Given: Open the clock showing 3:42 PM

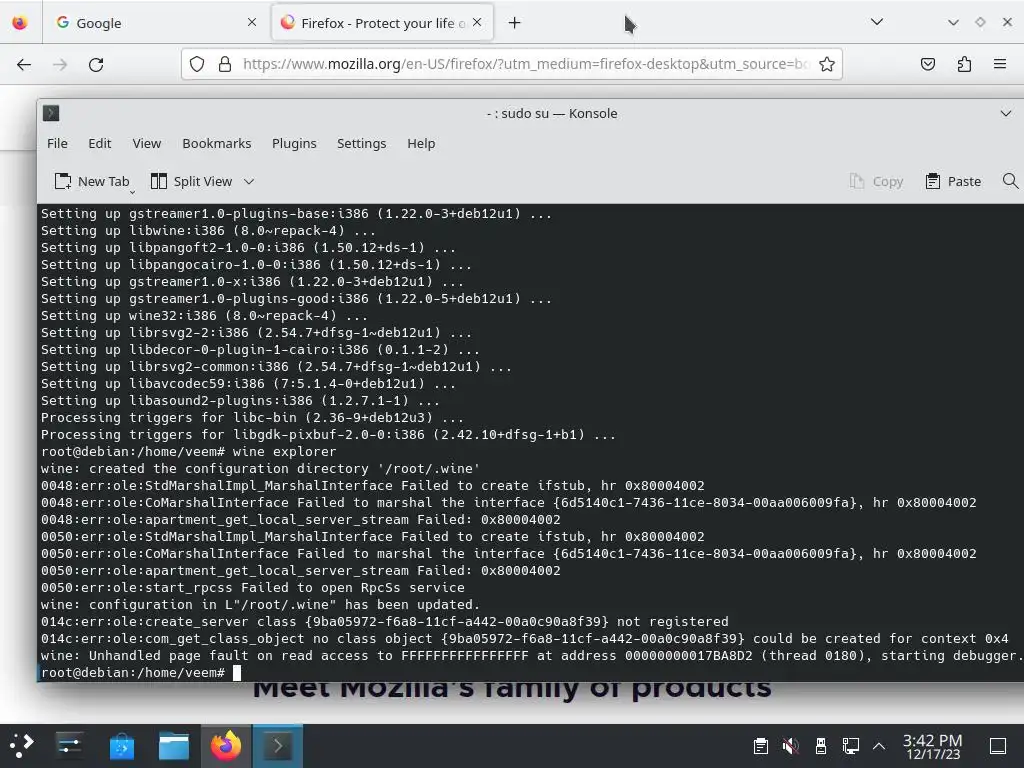Looking at the screenshot, I should coord(933,746).
